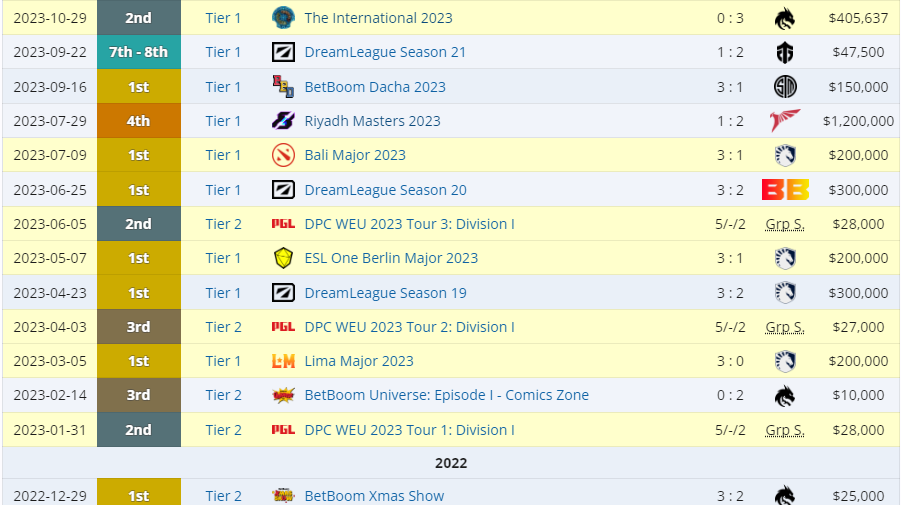Open the Lima Major 2023 link

(358, 361)
